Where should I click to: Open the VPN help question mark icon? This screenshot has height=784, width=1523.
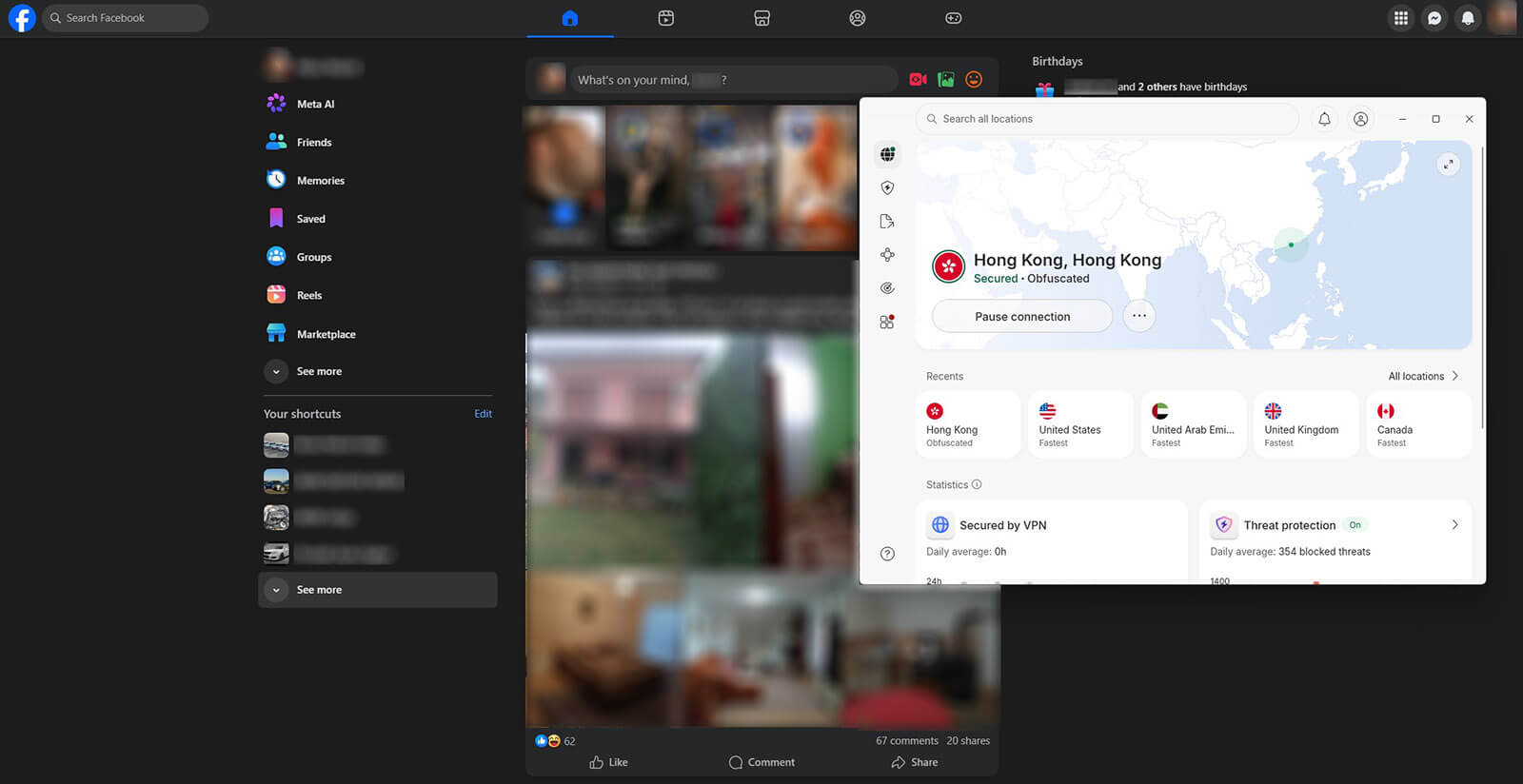click(x=887, y=554)
